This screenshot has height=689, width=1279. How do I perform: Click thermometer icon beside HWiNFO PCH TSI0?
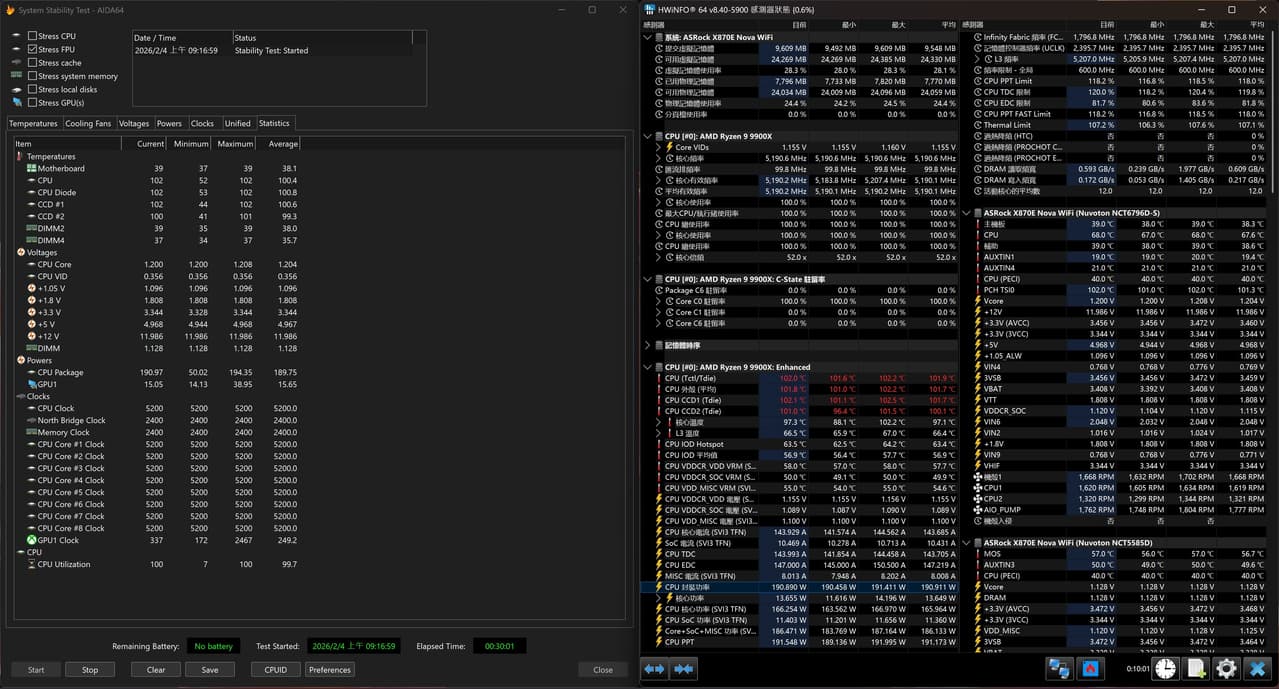[x=977, y=290]
